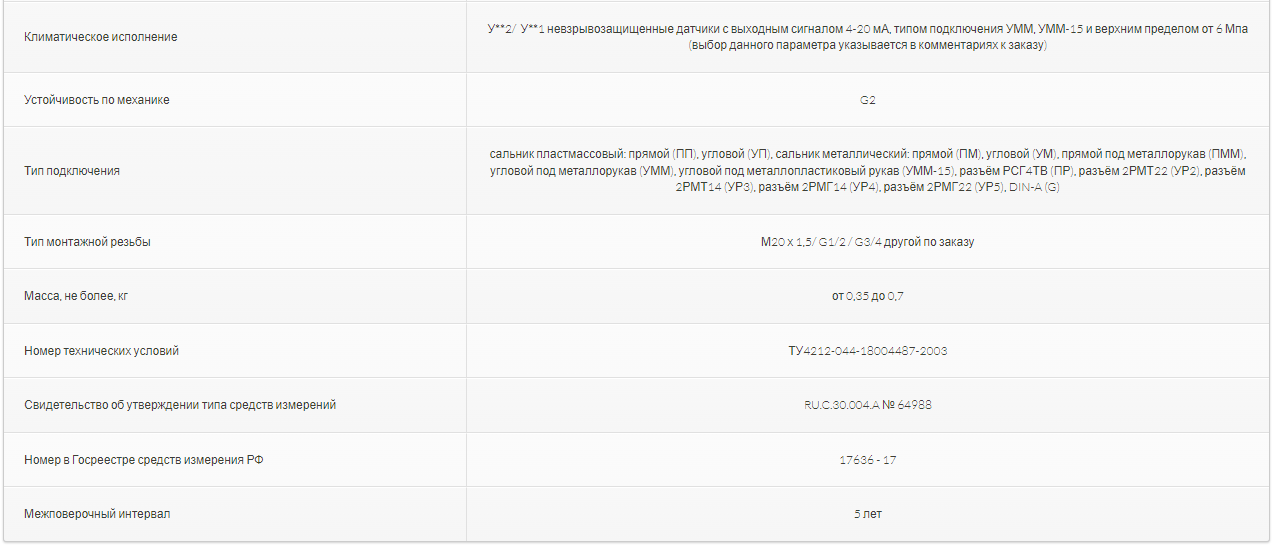The image size is (1274, 547).
Task: Select the 'Устойчивость по механике' label cell
Action: pyautogui.click(x=97, y=100)
